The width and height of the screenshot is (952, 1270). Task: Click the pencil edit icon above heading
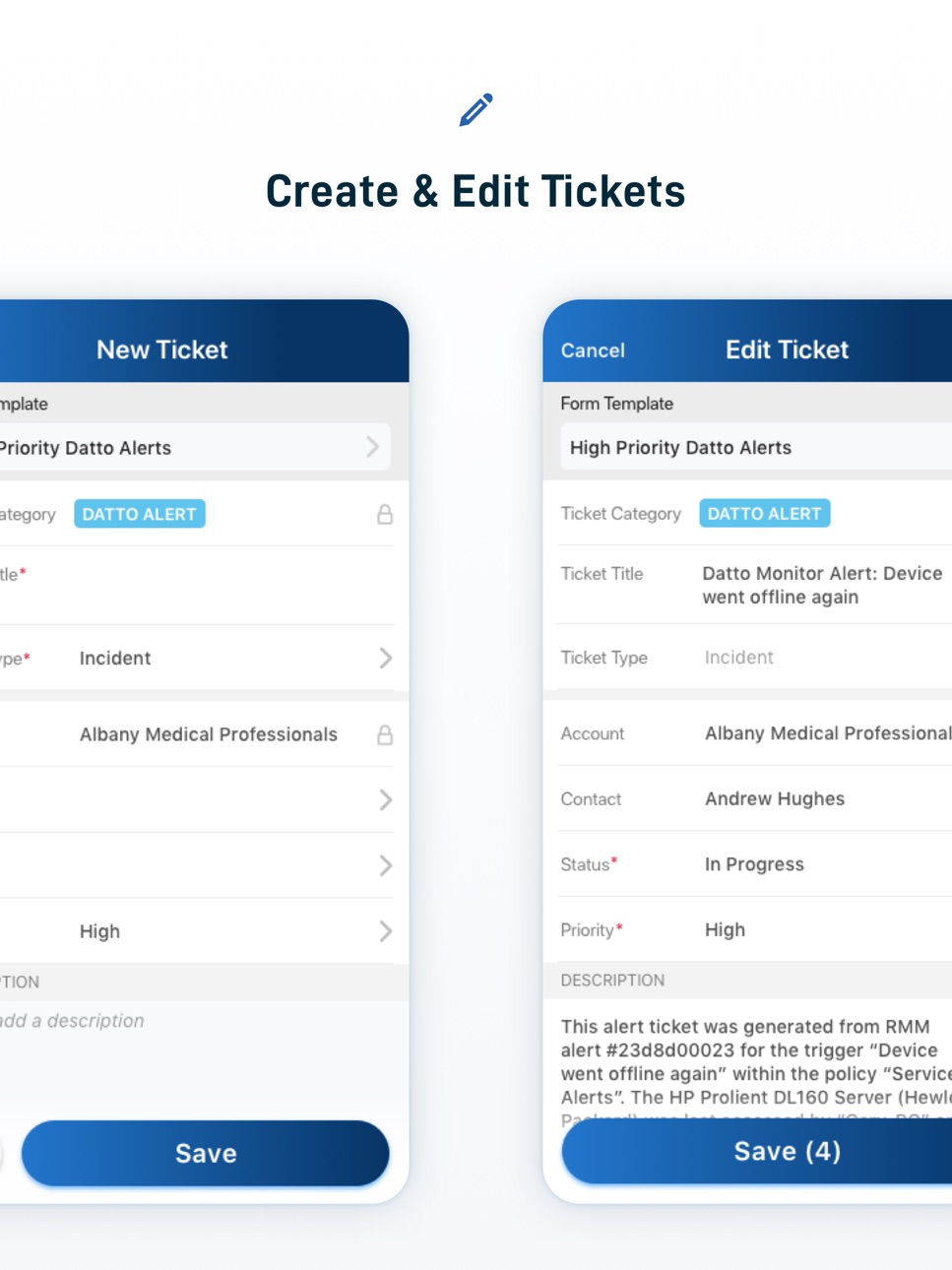[476, 109]
